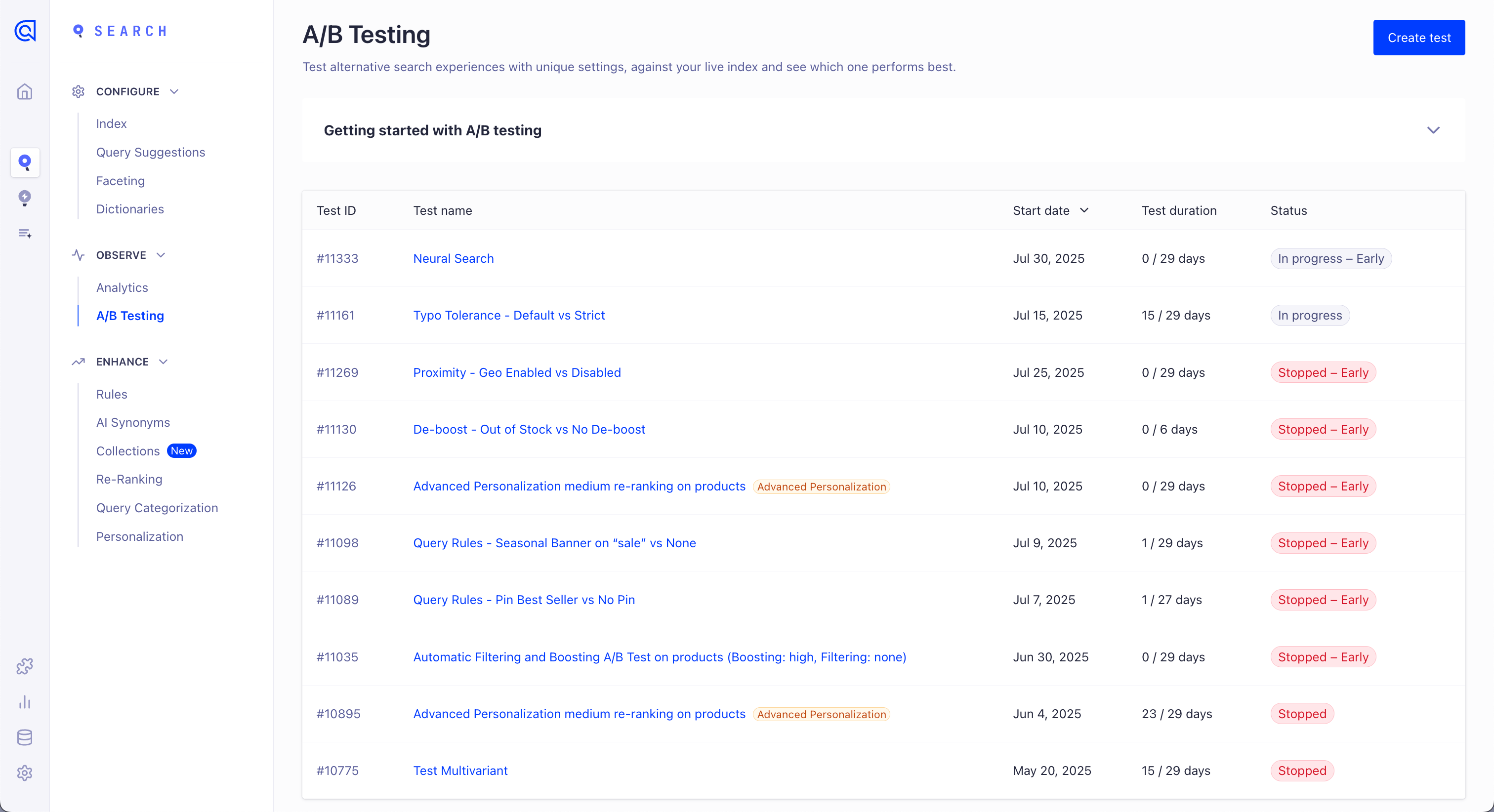Viewport: 1494px width, 812px height.
Task: Switch to the Analytics section
Action: [122, 287]
